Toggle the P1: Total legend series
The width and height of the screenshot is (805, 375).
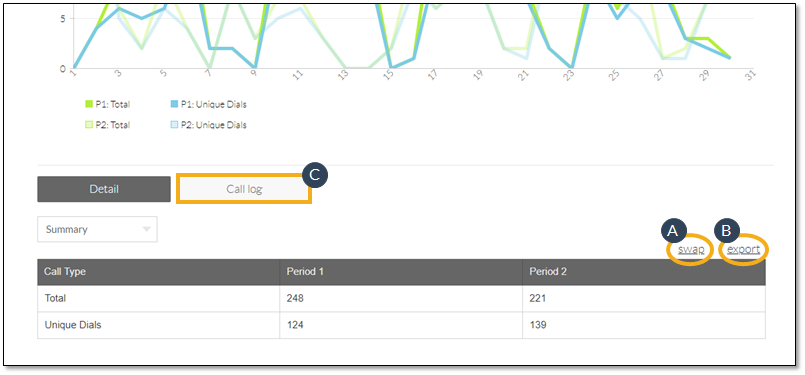107,104
